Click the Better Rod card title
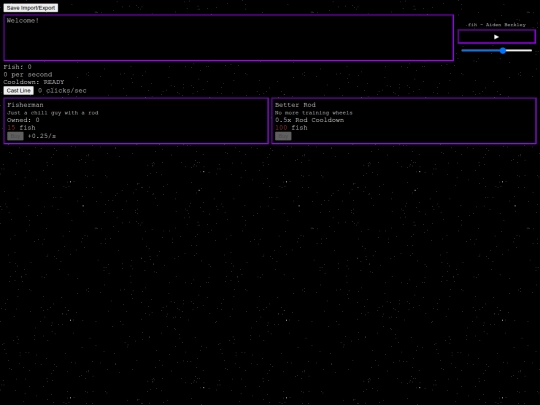 click(x=295, y=105)
